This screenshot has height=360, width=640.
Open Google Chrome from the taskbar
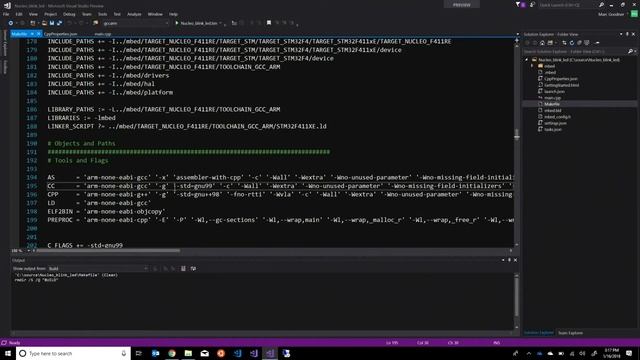point(172,353)
